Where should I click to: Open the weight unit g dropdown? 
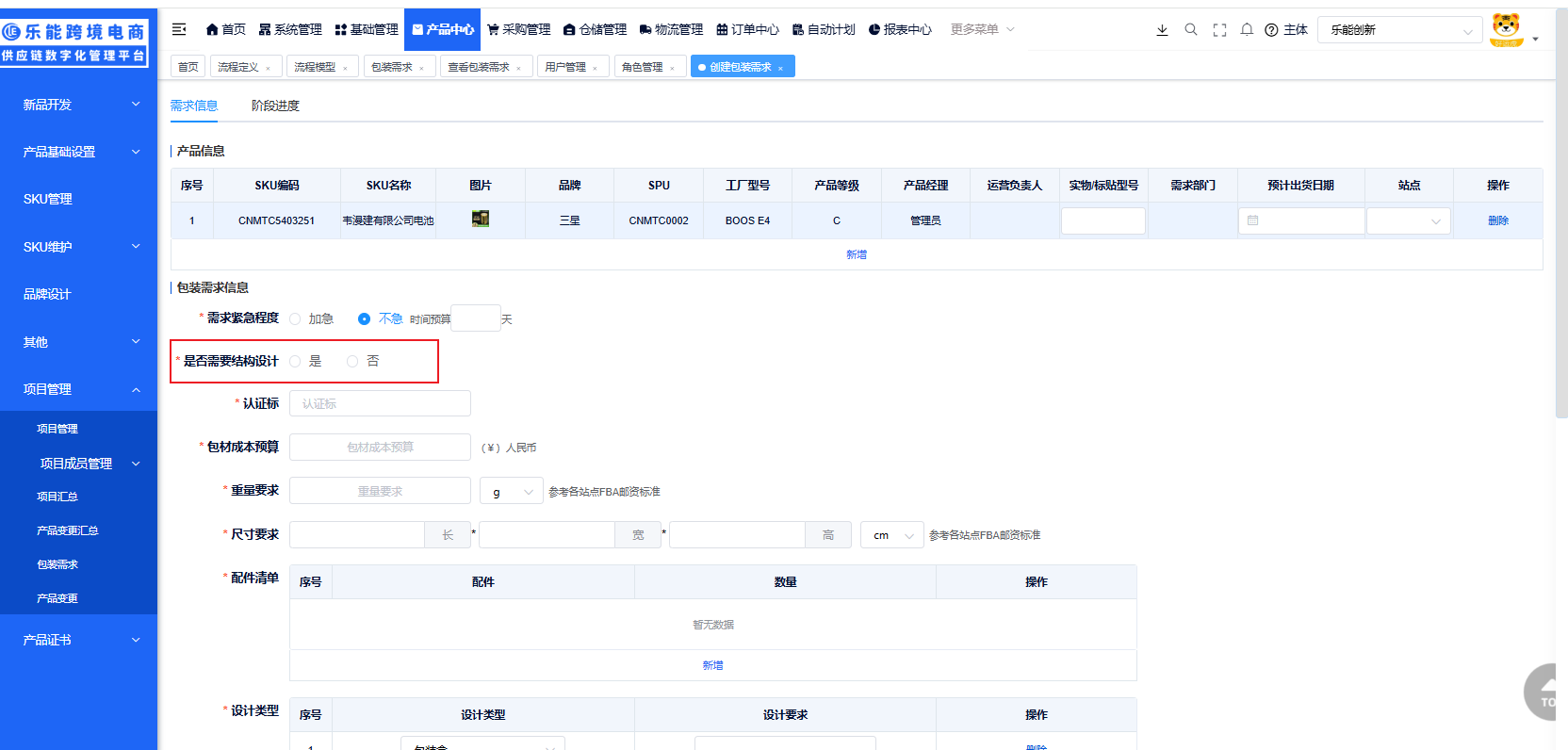click(511, 492)
